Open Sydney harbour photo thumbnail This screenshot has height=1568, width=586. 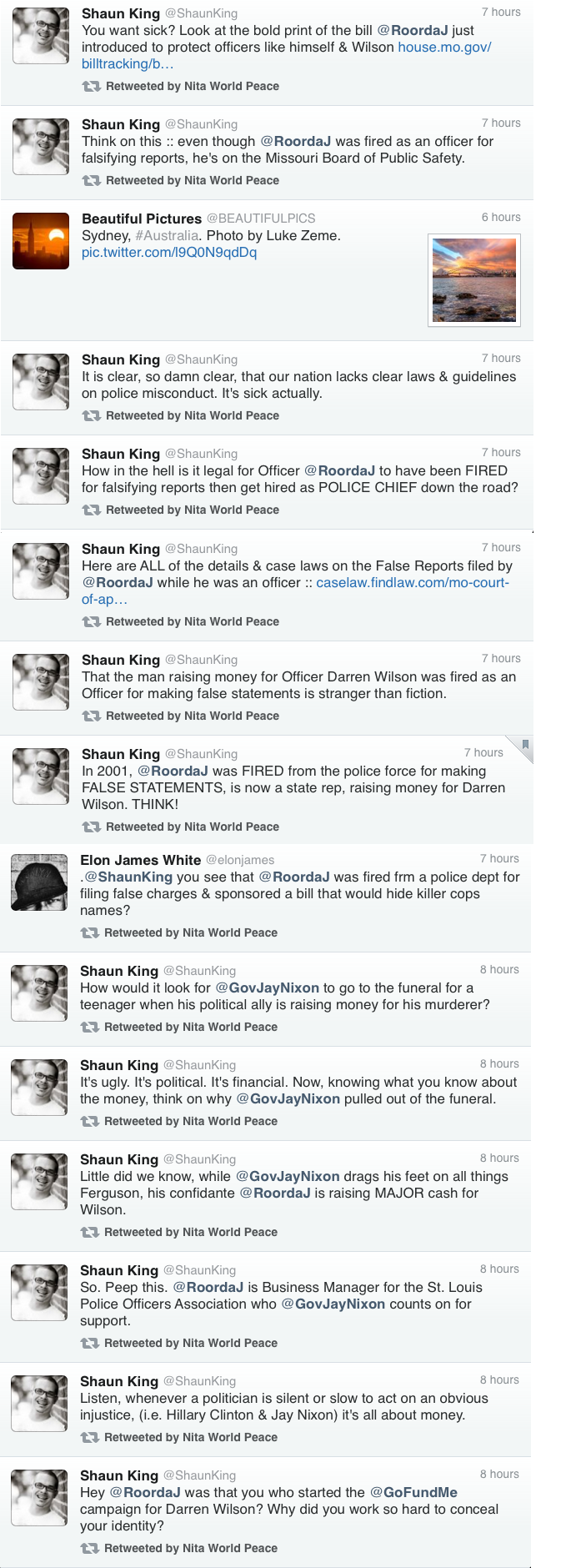click(474, 280)
